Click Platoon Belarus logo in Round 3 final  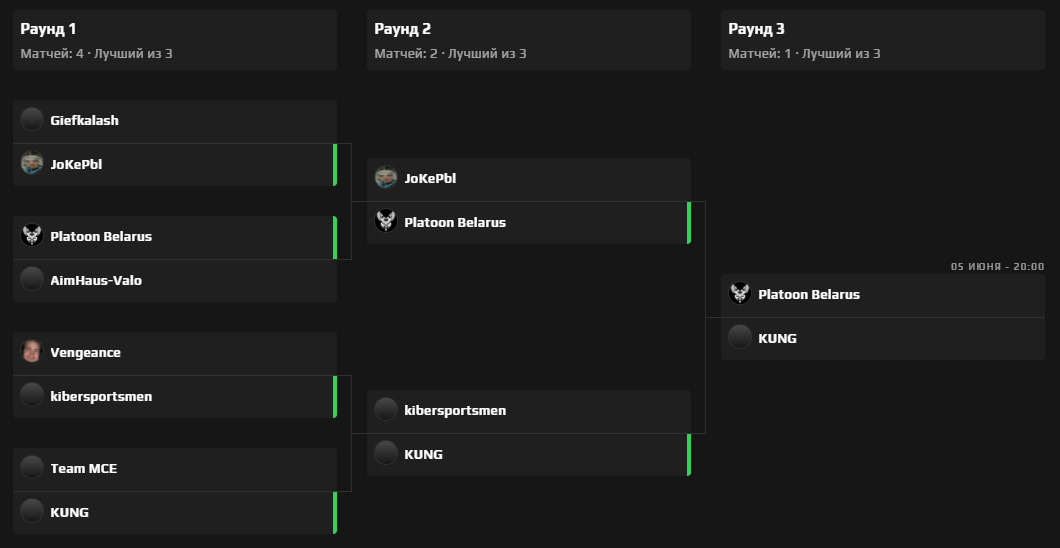coord(740,294)
